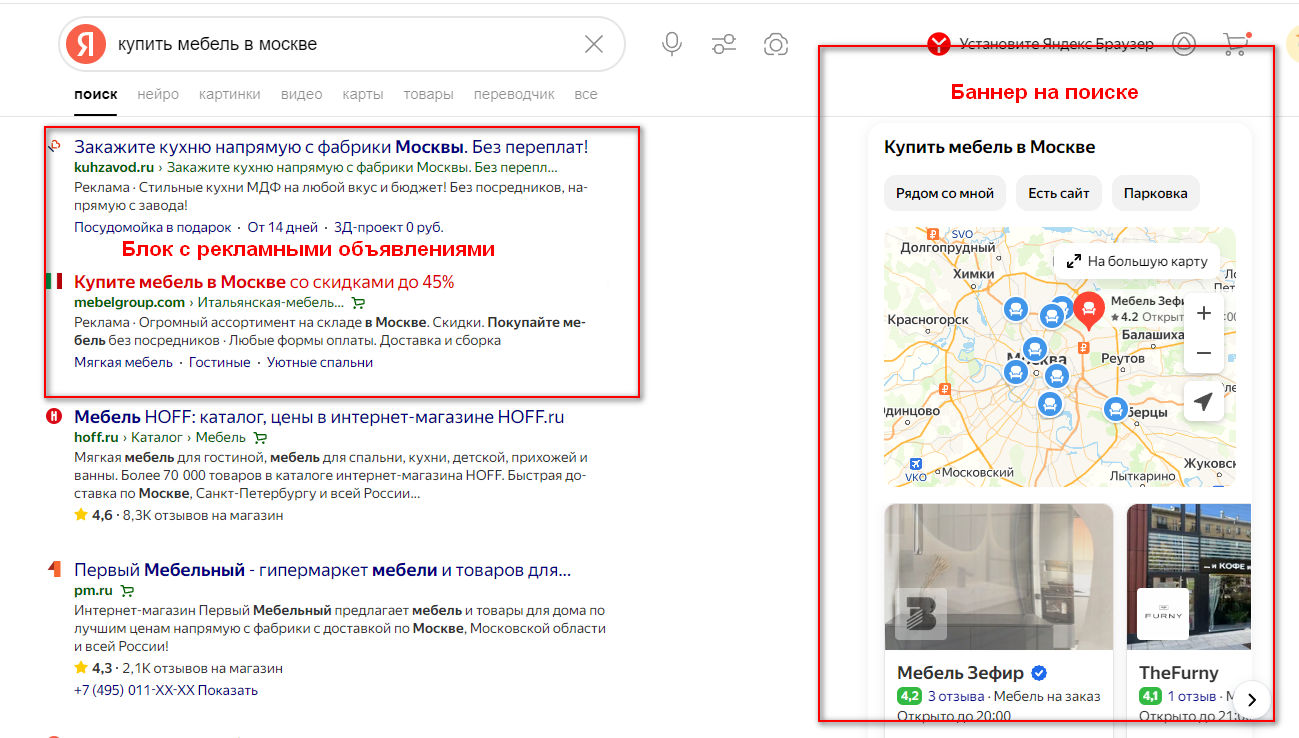Open Закажите кухню напрямую с фабрики ad
Viewport: 1299px width, 738px height.
(331, 146)
